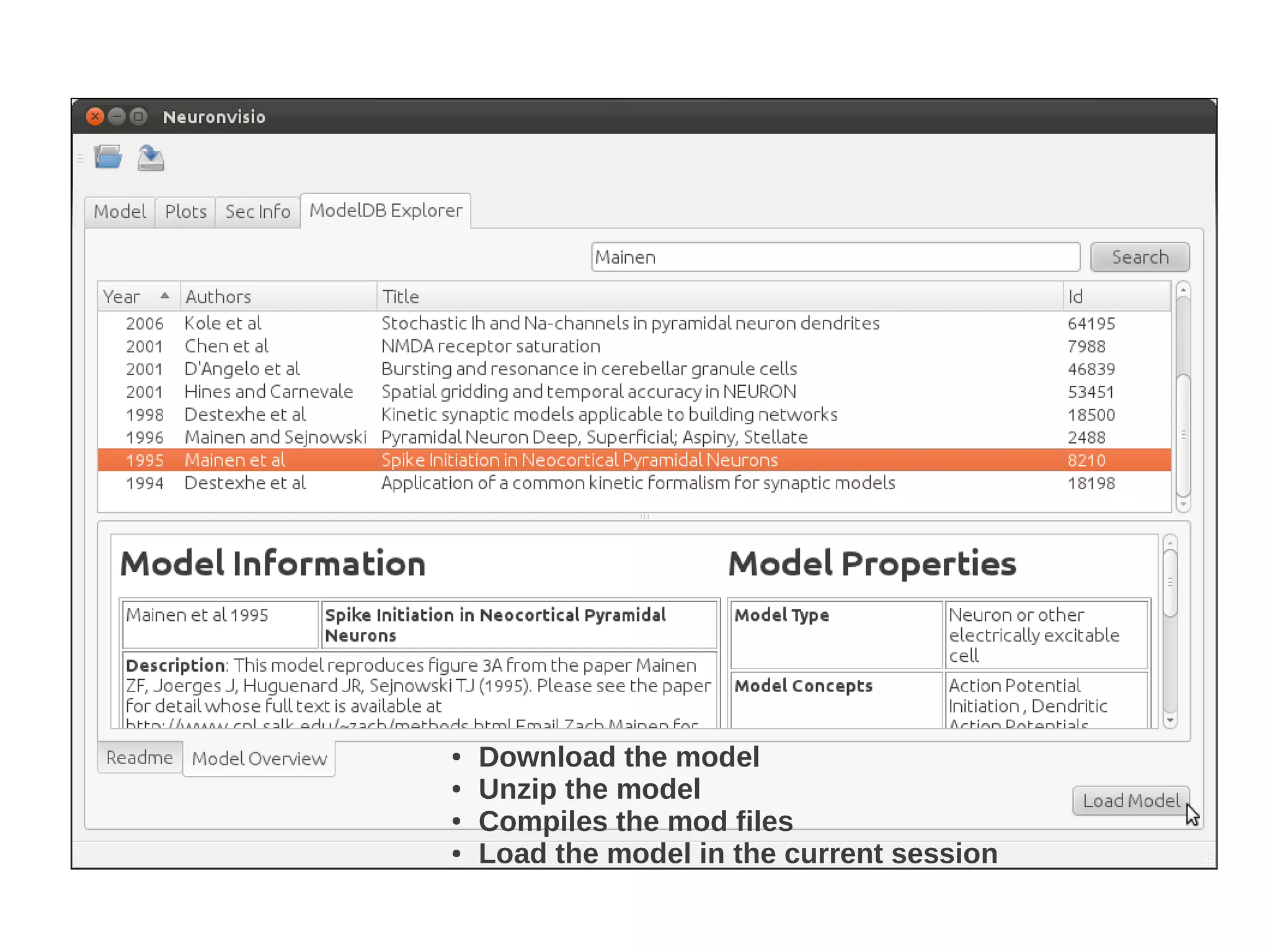
Task: Click 'Mainen et al 1995' in Model Information
Action: click(x=197, y=615)
